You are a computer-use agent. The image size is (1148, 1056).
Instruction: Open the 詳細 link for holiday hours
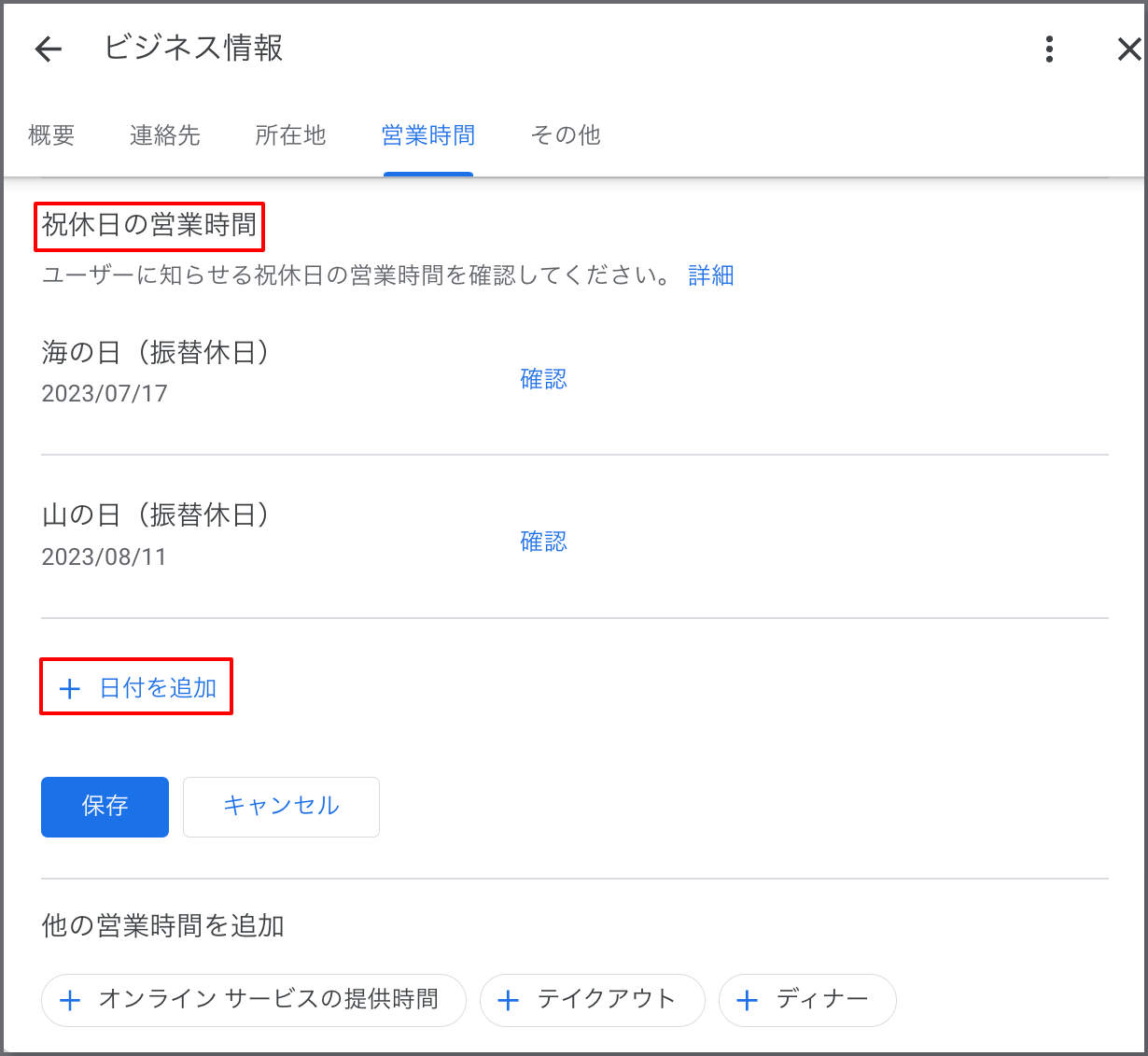tap(711, 275)
